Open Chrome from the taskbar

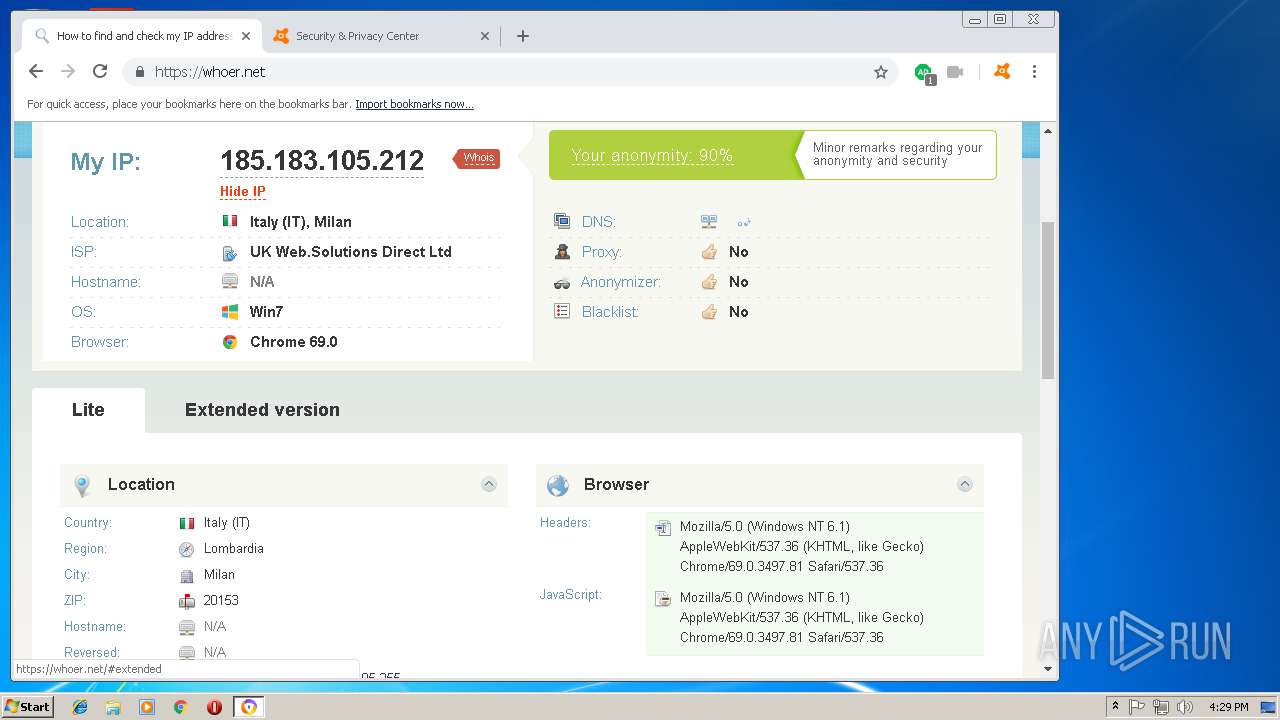click(180, 707)
